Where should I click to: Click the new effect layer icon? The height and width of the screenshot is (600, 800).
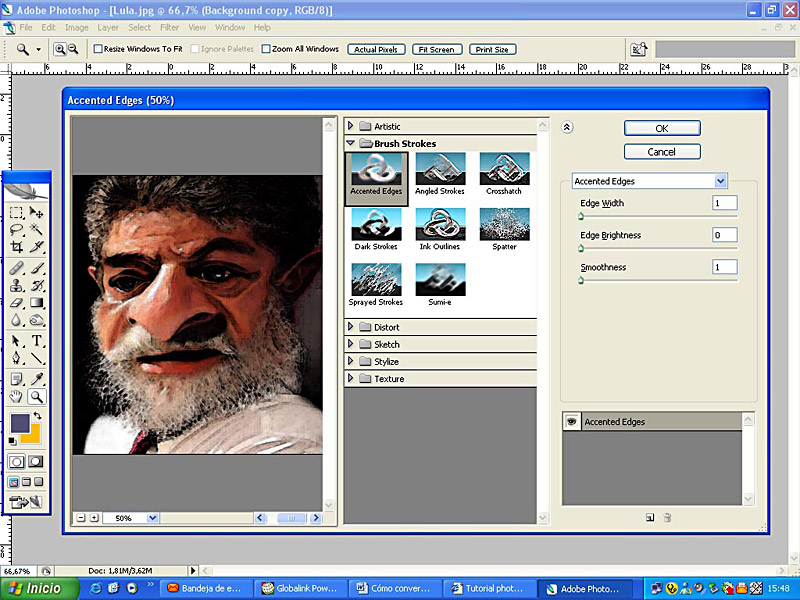(649, 517)
